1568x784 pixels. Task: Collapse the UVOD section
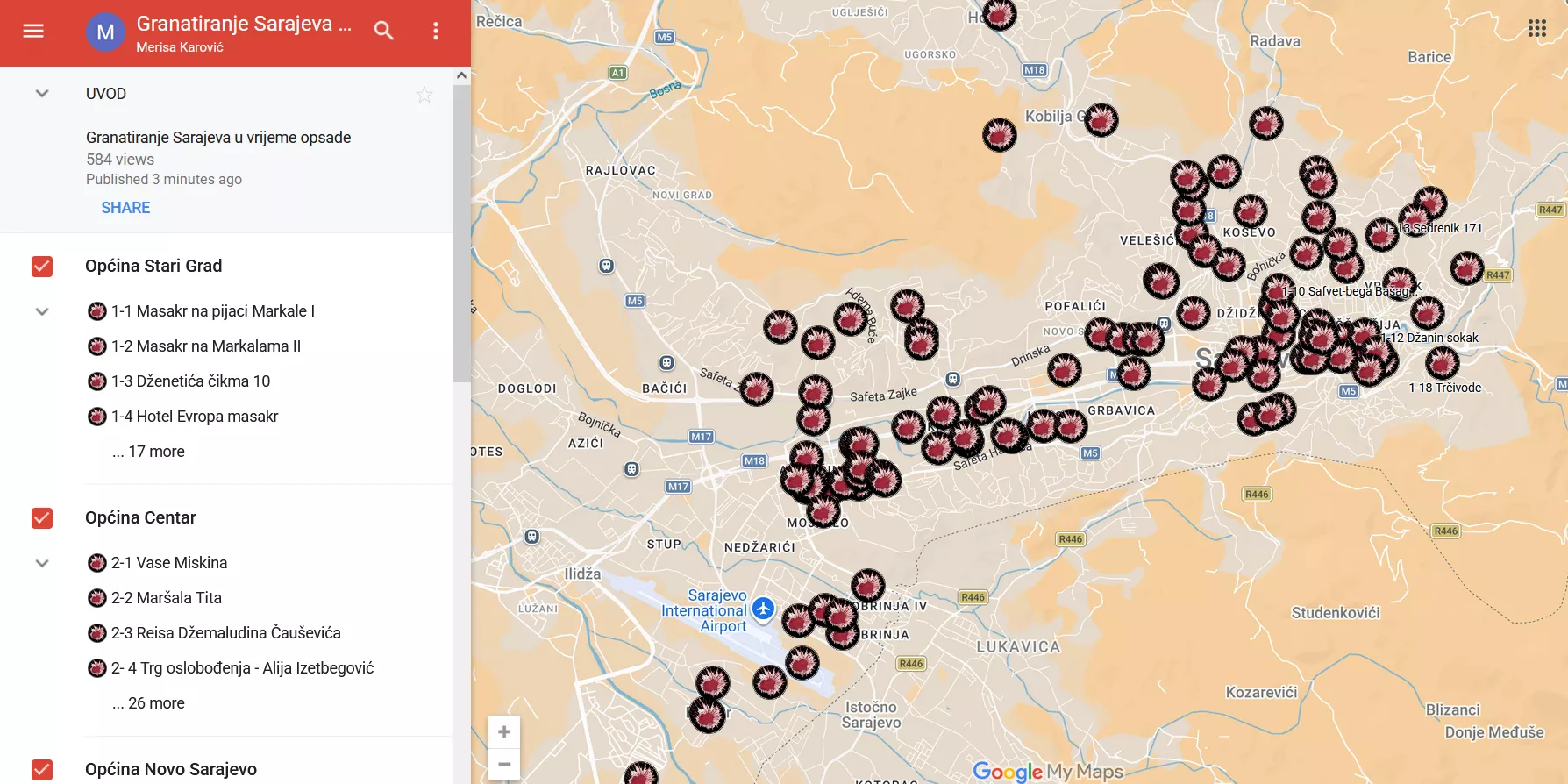click(41, 94)
